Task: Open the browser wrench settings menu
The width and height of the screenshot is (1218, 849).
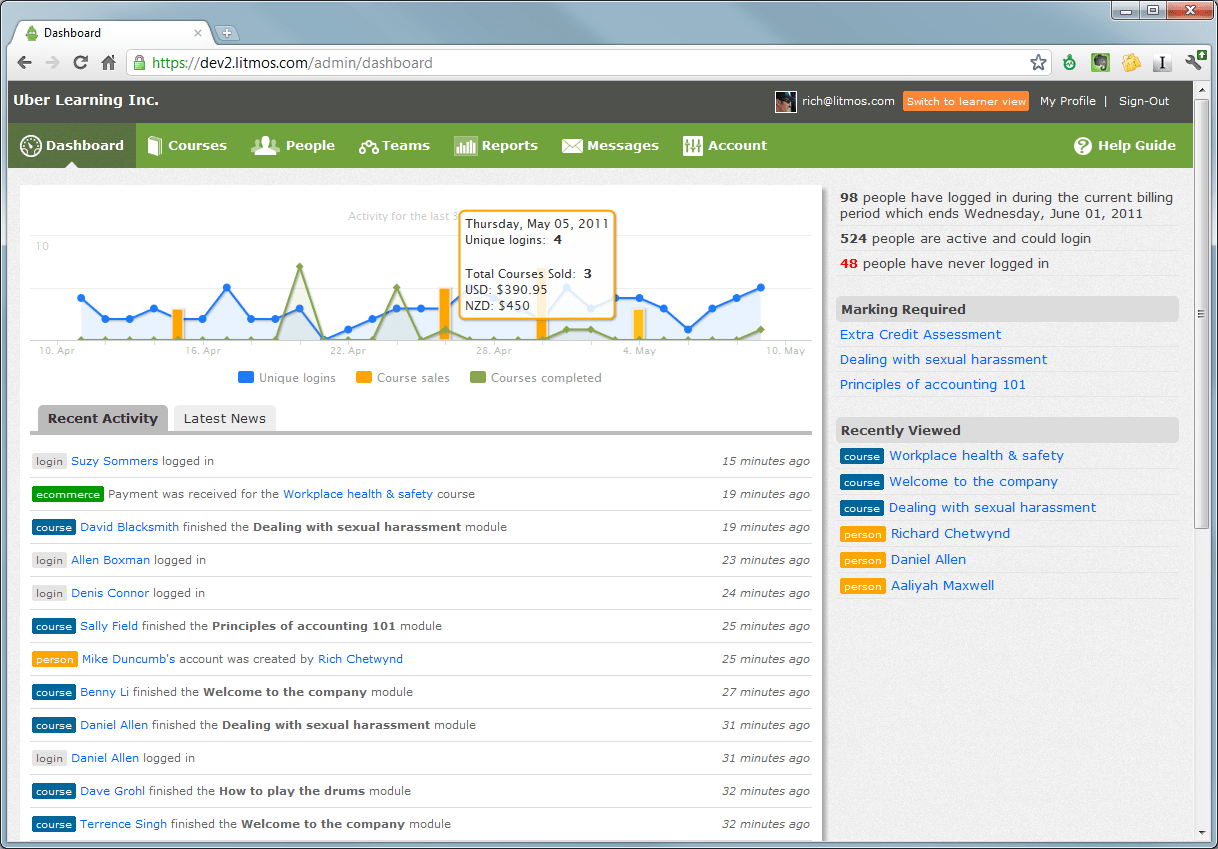Action: point(1195,62)
